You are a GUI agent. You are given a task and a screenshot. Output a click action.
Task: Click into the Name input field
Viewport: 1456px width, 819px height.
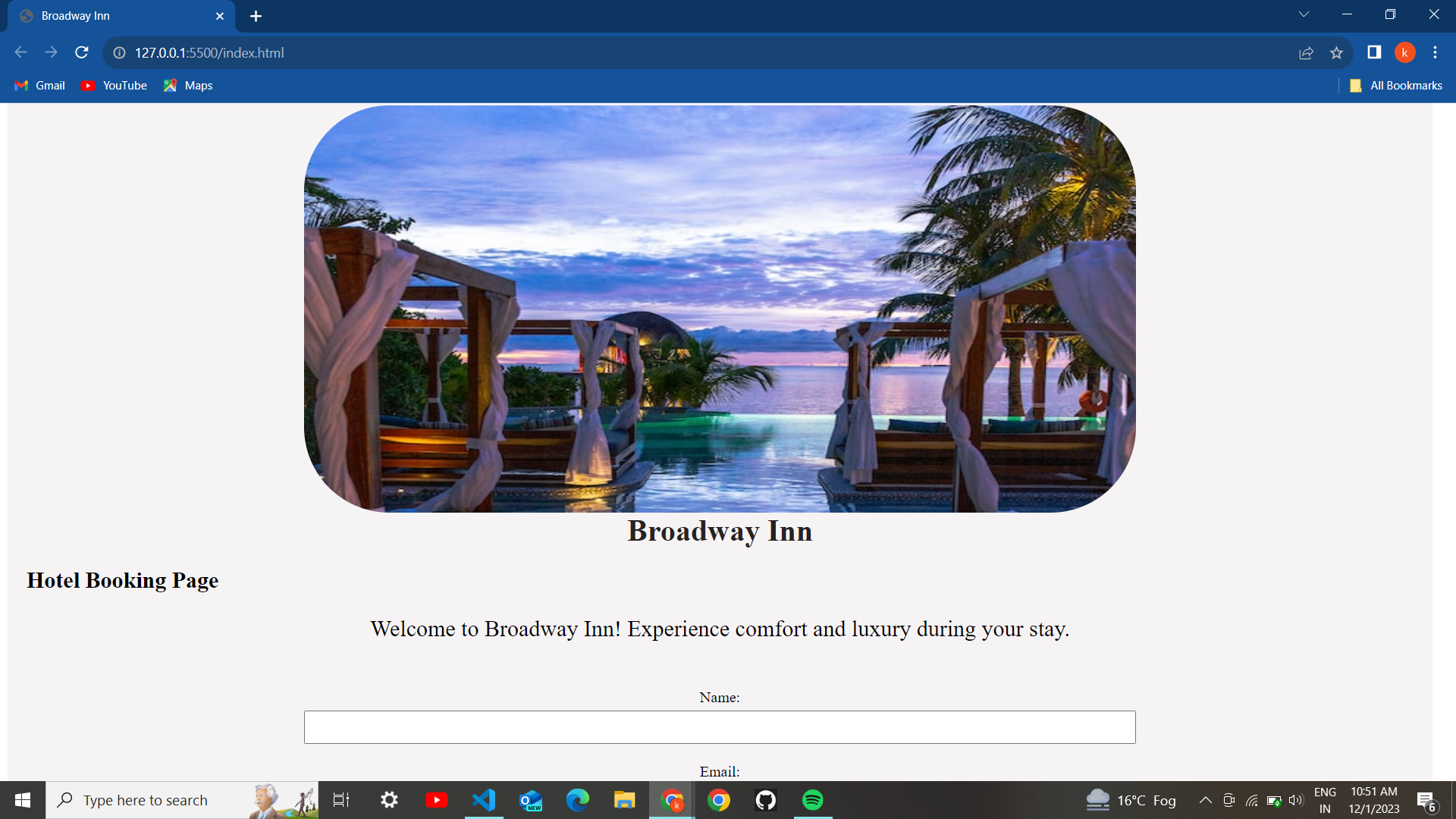tap(719, 727)
